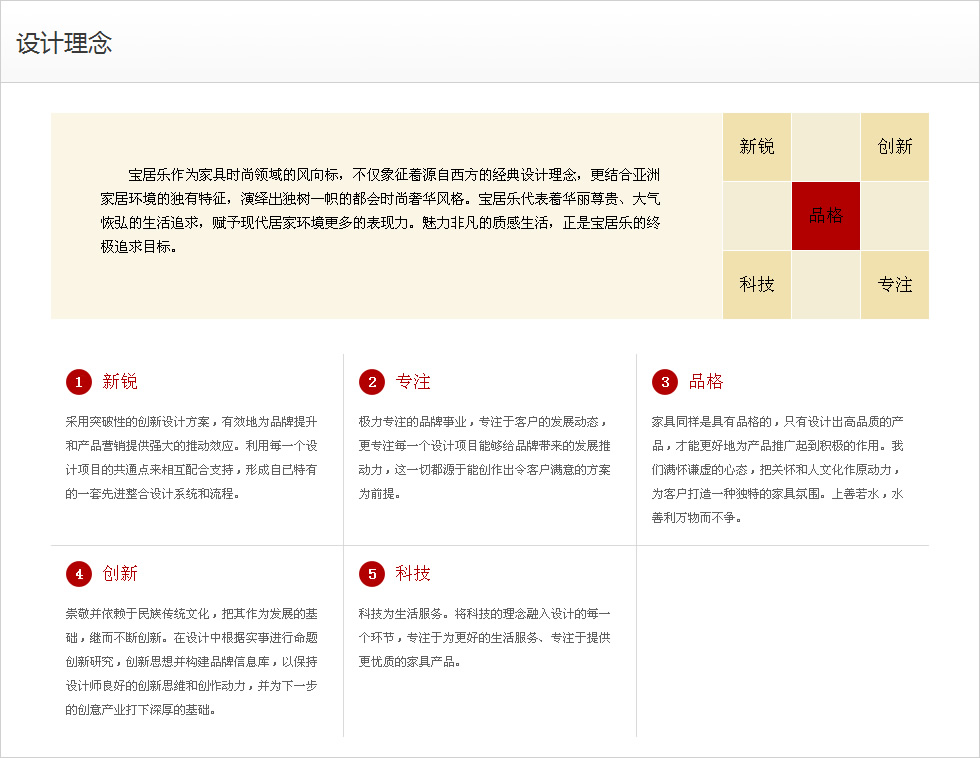The width and height of the screenshot is (980, 758).
Task: Select the 专注 tile in the grid
Action: click(x=895, y=285)
